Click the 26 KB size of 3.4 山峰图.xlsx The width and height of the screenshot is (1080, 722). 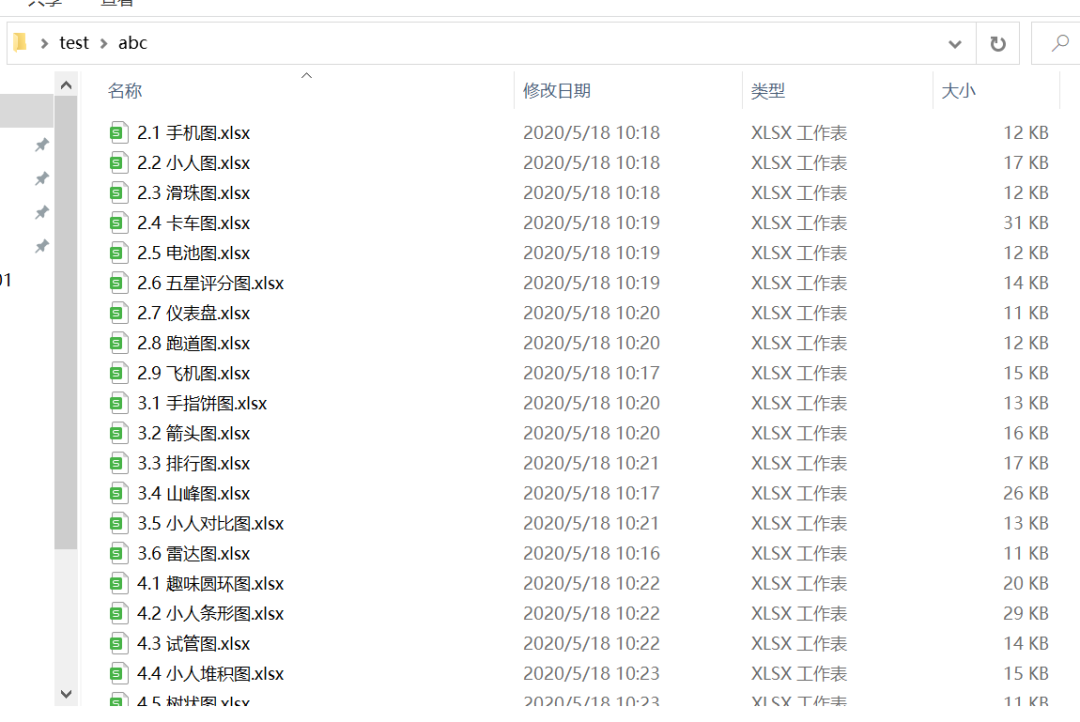click(1026, 493)
